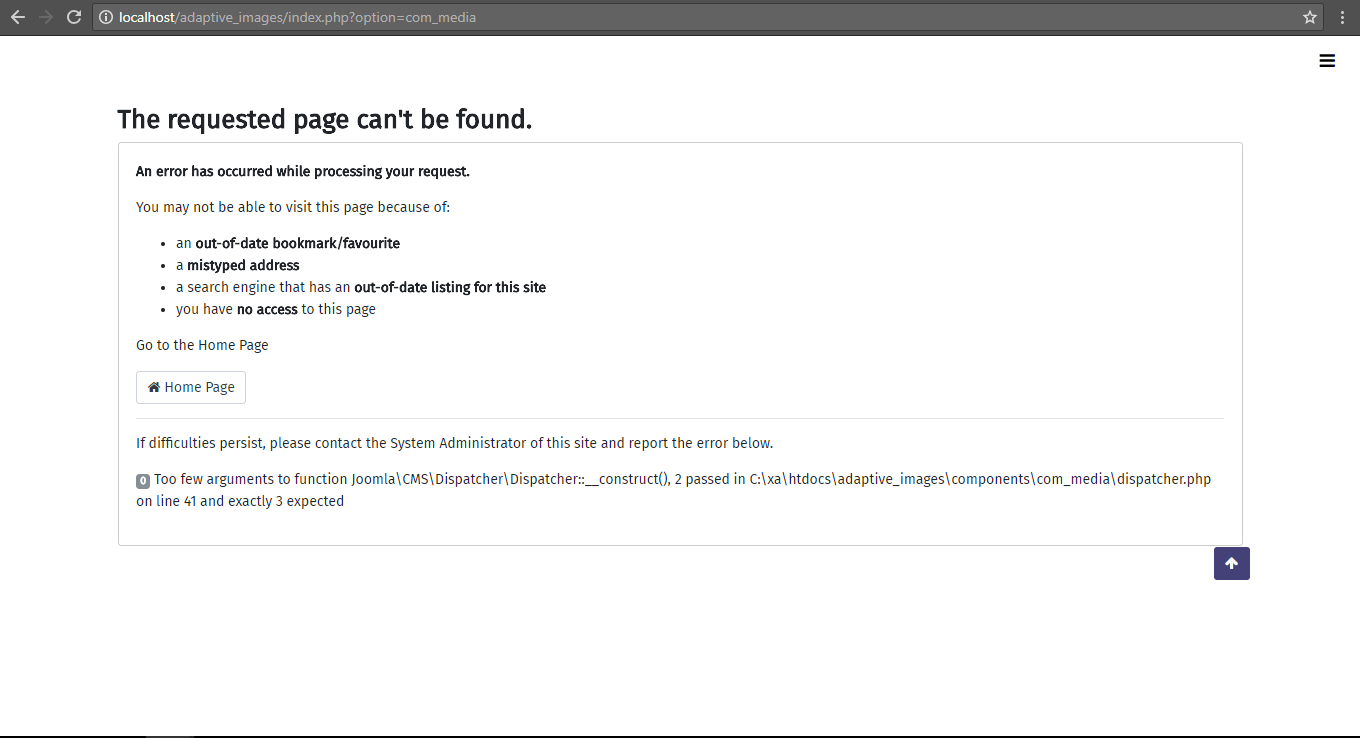Open the site hamburger menu
The width and height of the screenshot is (1360, 738).
(x=1327, y=61)
